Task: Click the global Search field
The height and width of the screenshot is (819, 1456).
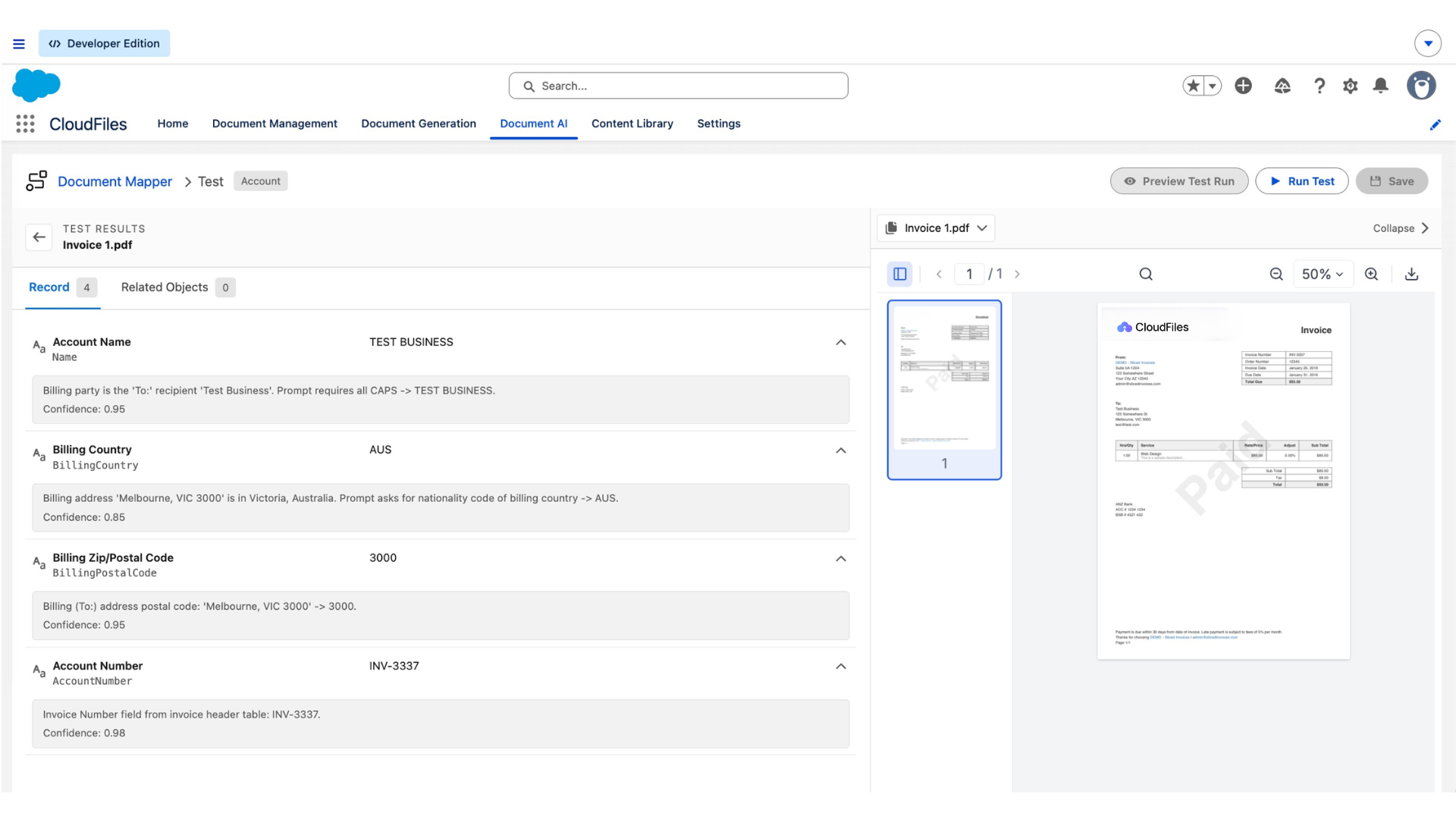Action: 679,86
